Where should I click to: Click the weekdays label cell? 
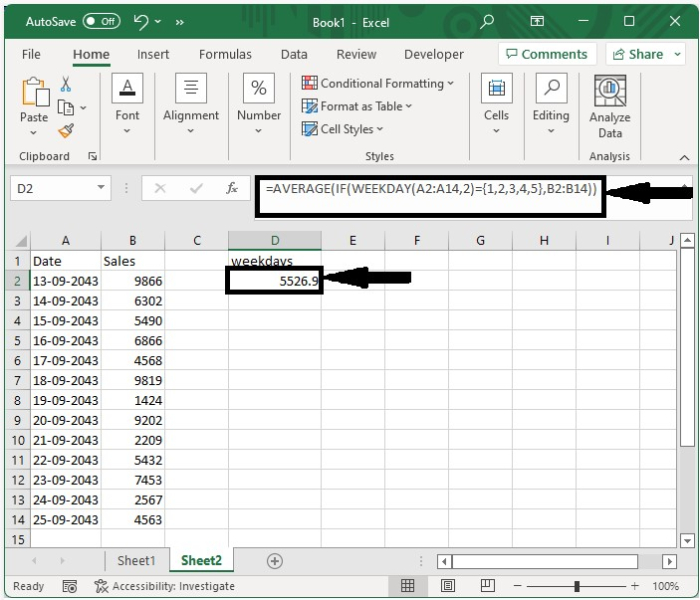pyautogui.click(x=275, y=261)
